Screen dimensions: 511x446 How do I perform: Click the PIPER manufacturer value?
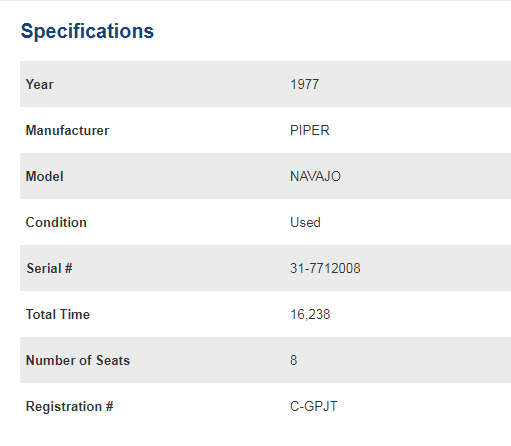tap(310, 130)
